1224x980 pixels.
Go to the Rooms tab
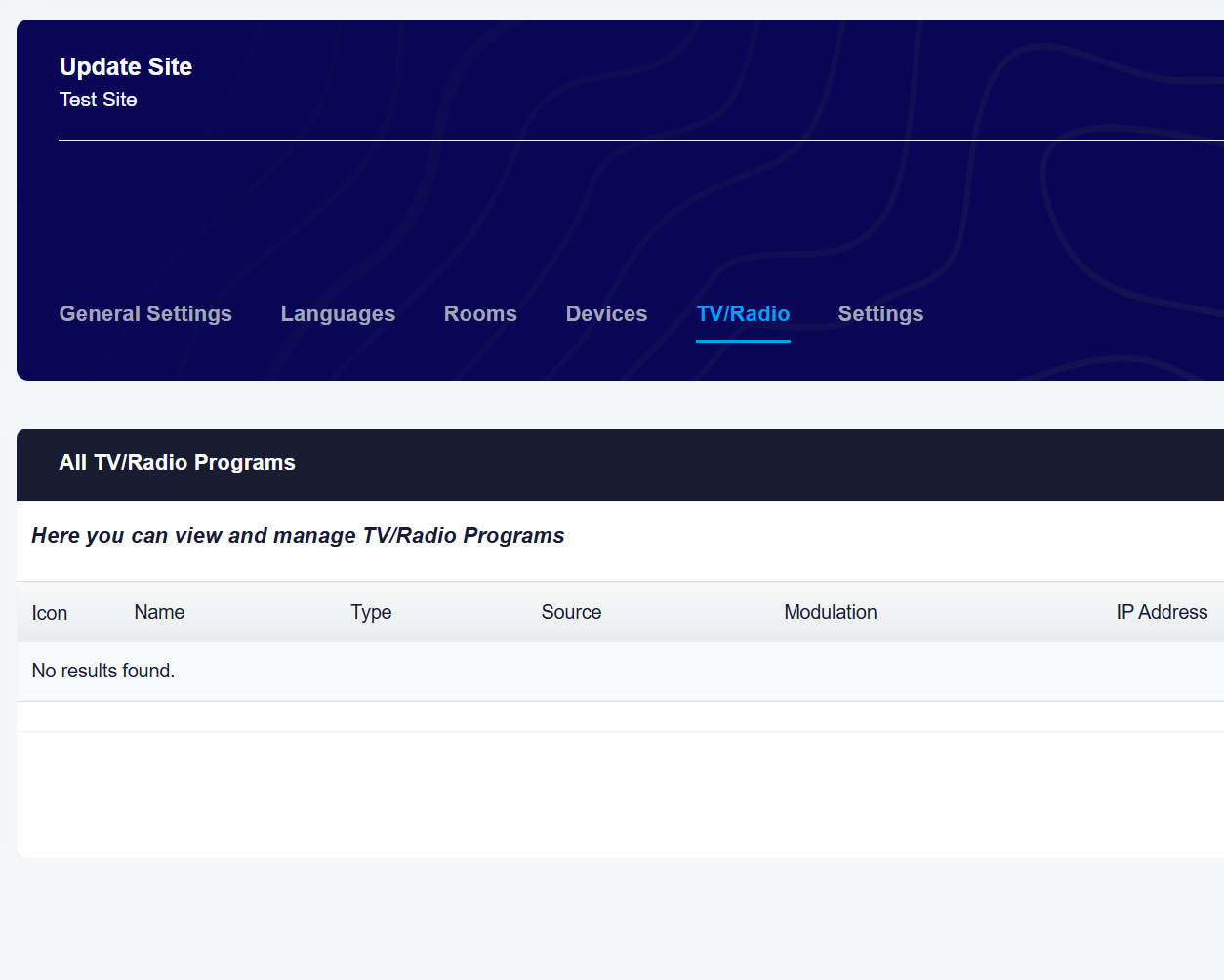[x=480, y=314]
